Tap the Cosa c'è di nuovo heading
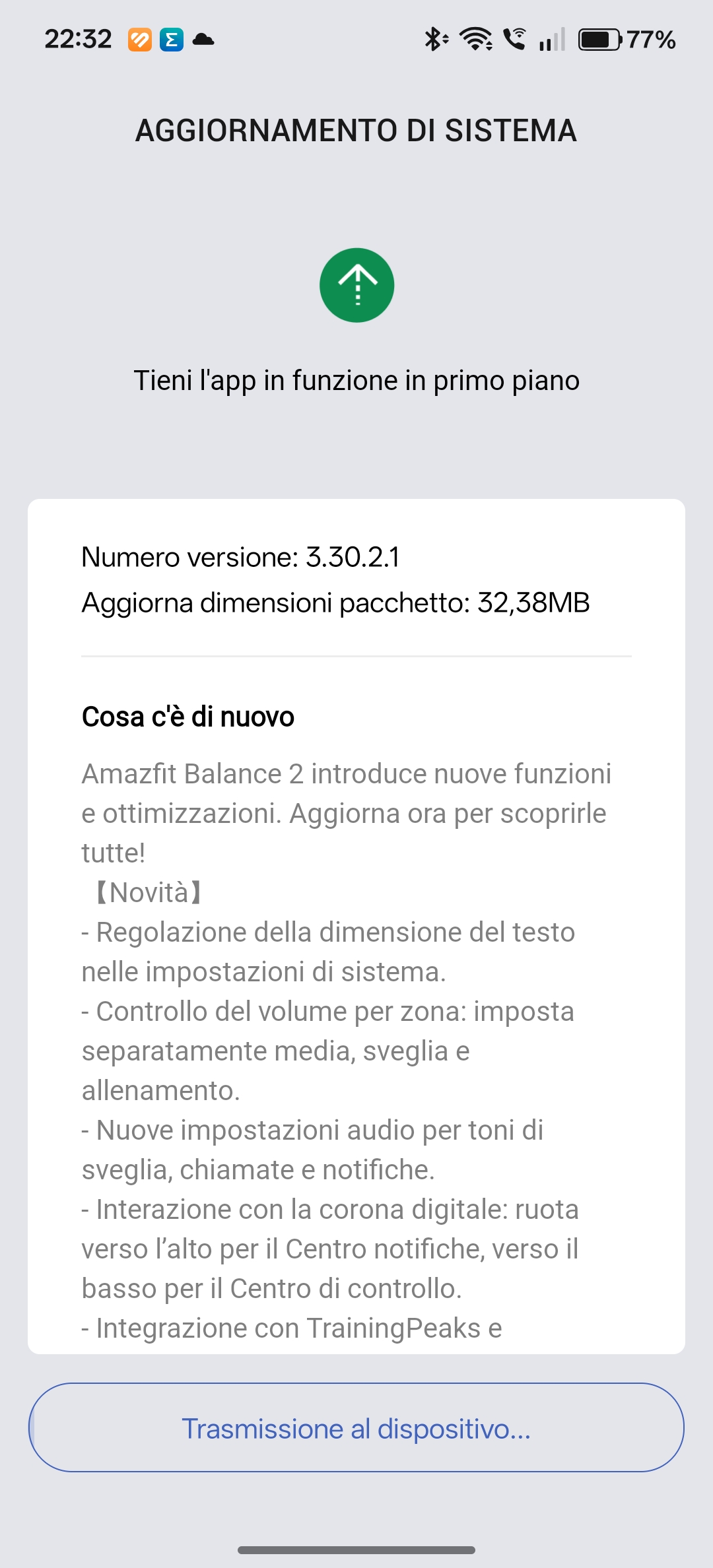 point(188,717)
